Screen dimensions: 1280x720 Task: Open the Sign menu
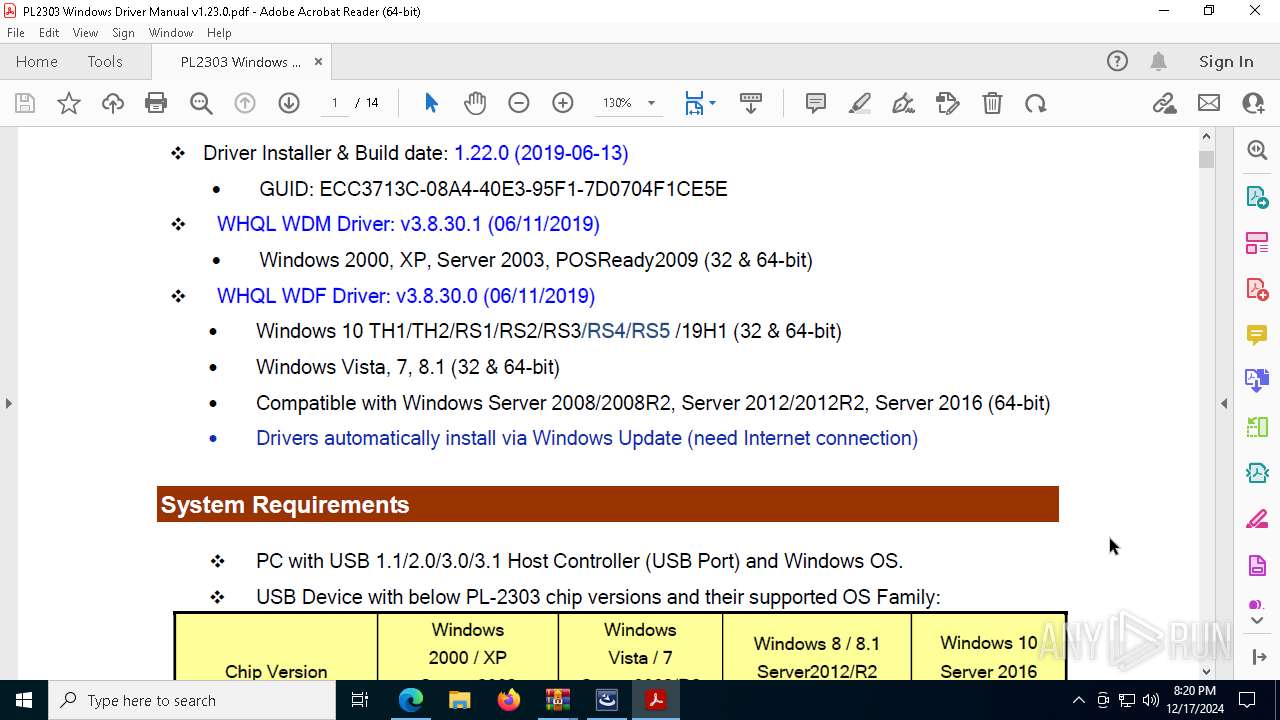point(123,33)
